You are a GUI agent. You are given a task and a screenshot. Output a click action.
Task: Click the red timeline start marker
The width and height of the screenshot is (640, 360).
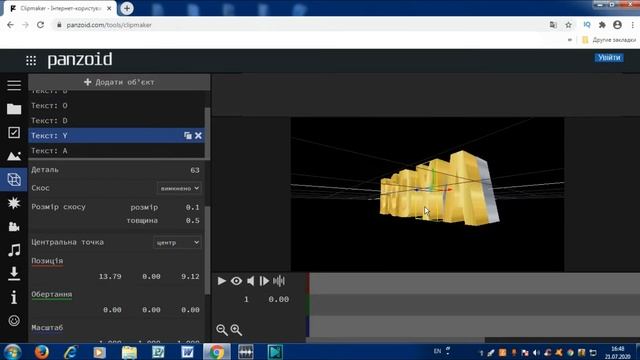(308, 283)
